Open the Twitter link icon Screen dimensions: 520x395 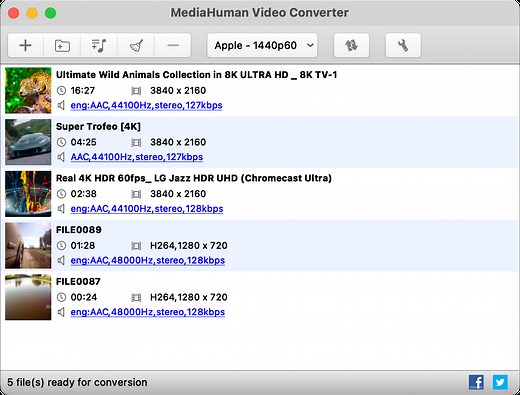[500, 382]
